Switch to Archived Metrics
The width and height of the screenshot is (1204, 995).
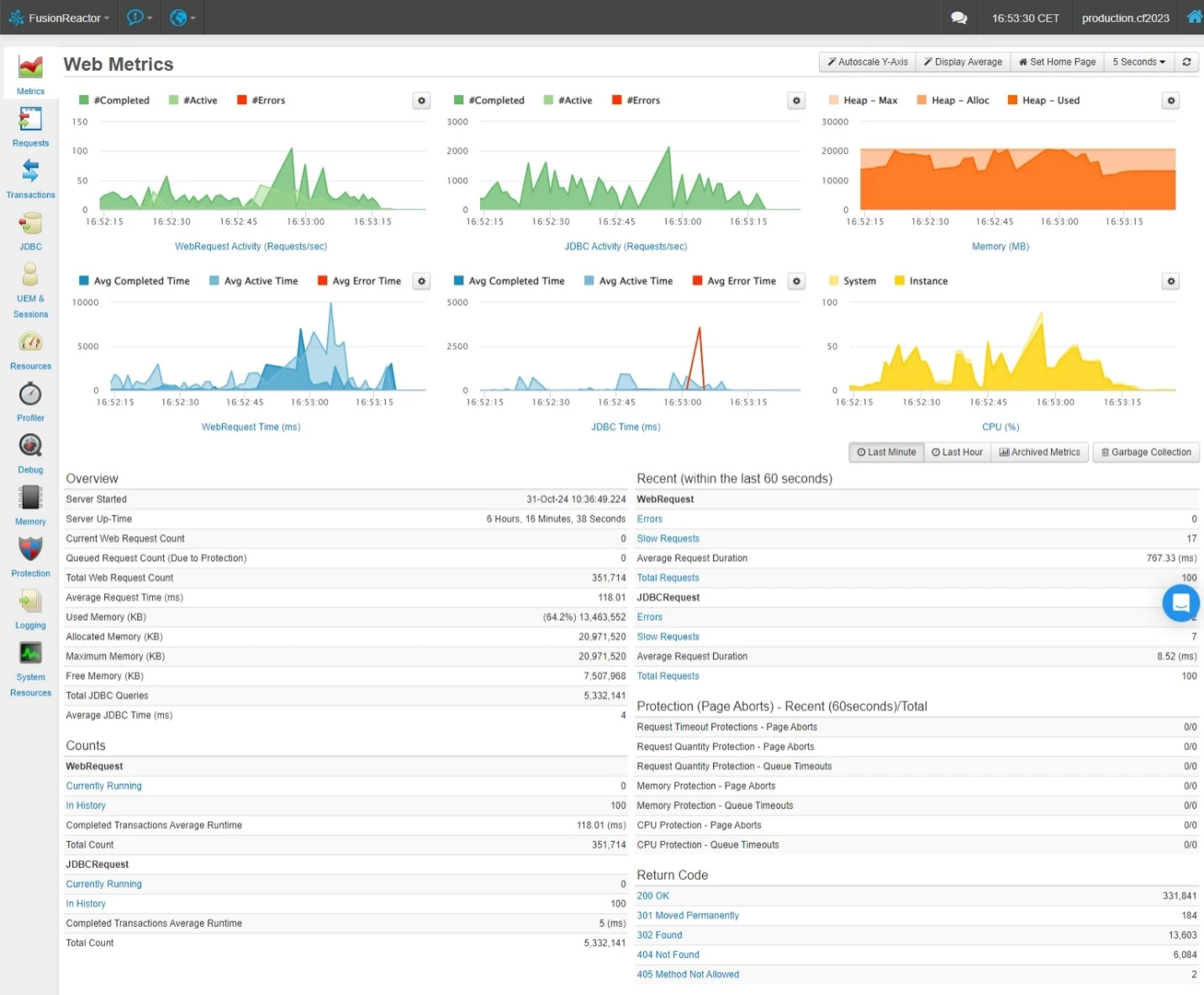[x=1040, y=453]
